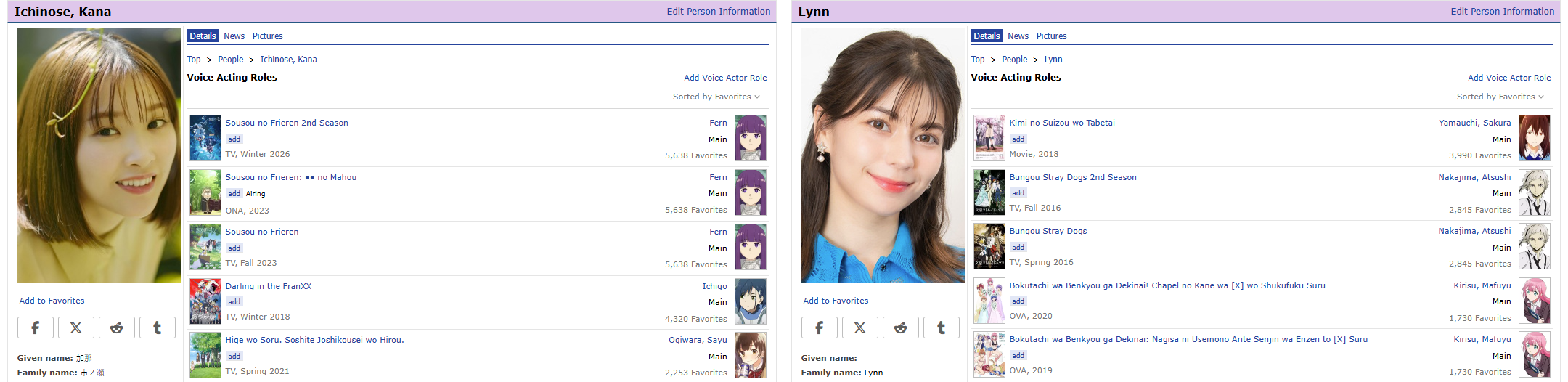The width and height of the screenshot is (1568, 382).
Task: Add Sousou no Frieren 2nd Season to list
Action: 234,139
